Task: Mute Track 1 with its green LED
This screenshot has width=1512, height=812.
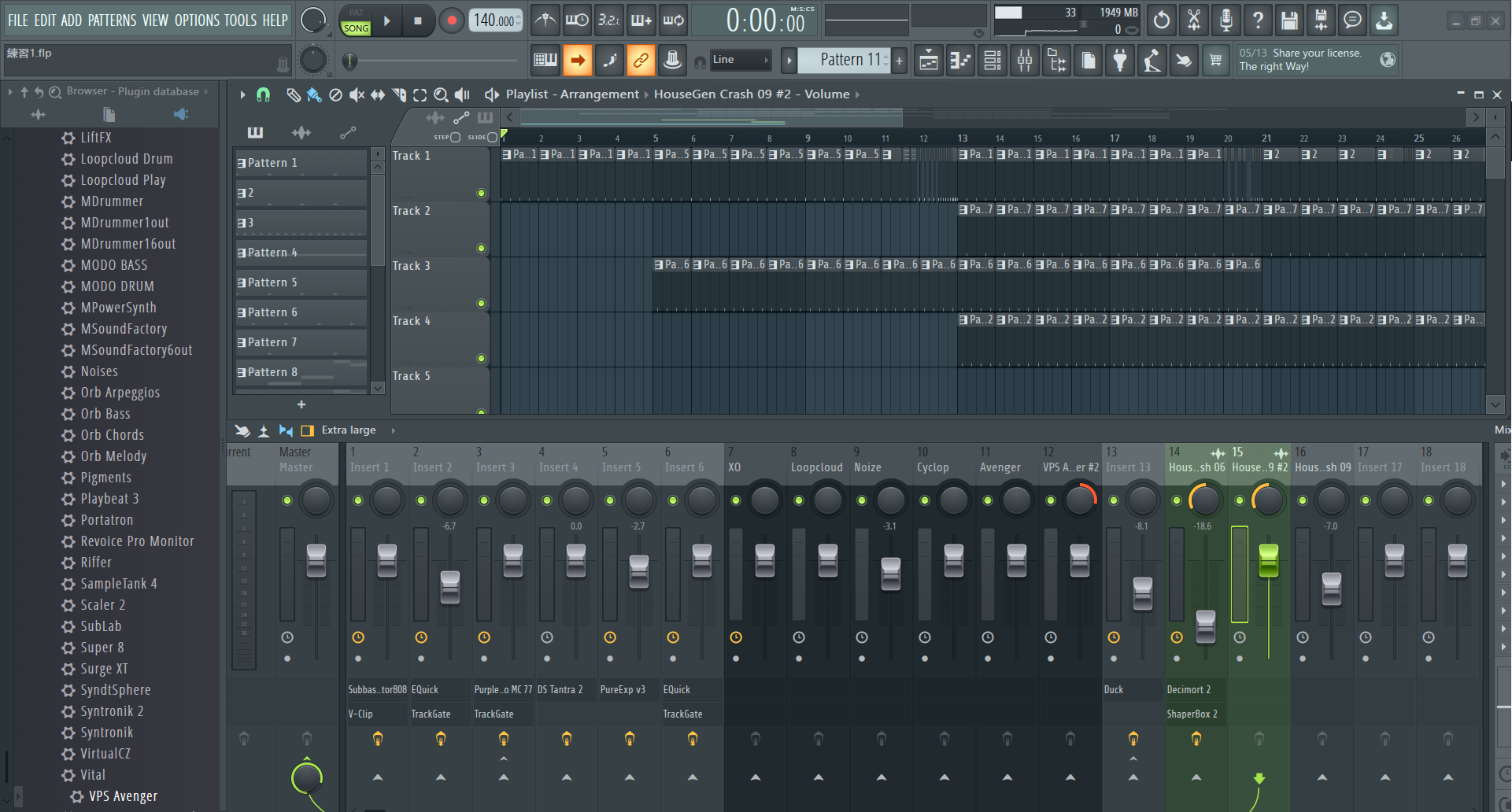Action: coord(481,193)
